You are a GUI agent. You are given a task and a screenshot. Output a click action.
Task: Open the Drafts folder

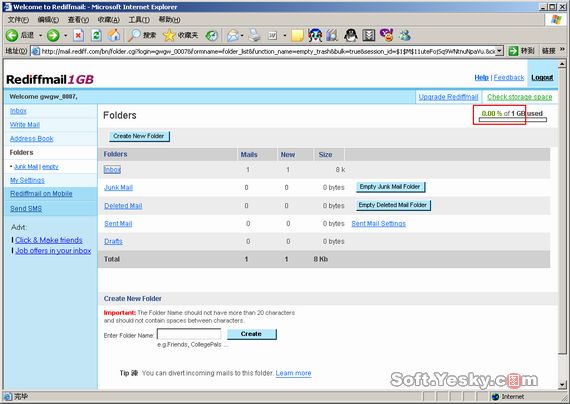point(113,241)
